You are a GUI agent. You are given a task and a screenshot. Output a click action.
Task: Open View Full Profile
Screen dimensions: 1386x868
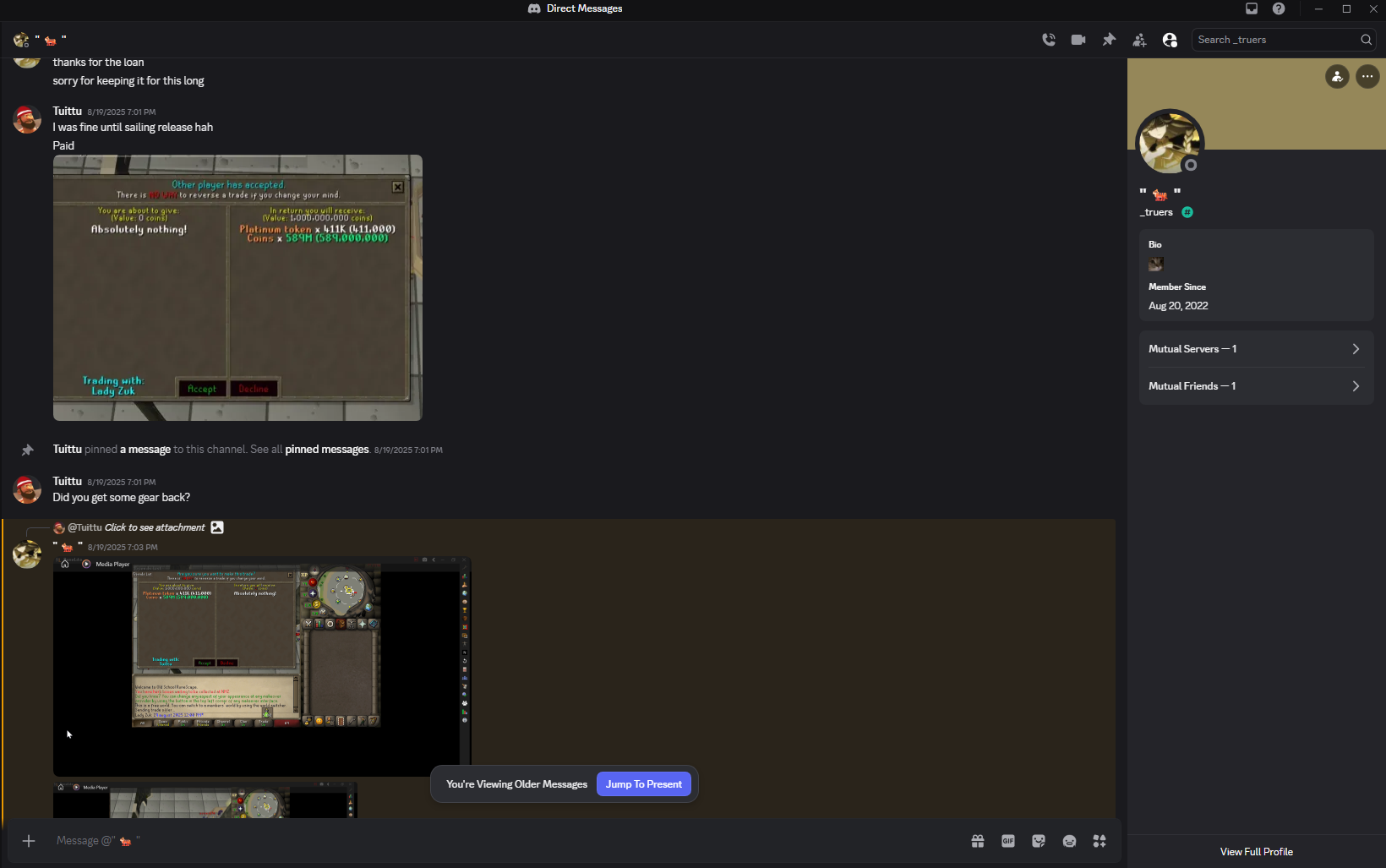(x=1256, y=852)
